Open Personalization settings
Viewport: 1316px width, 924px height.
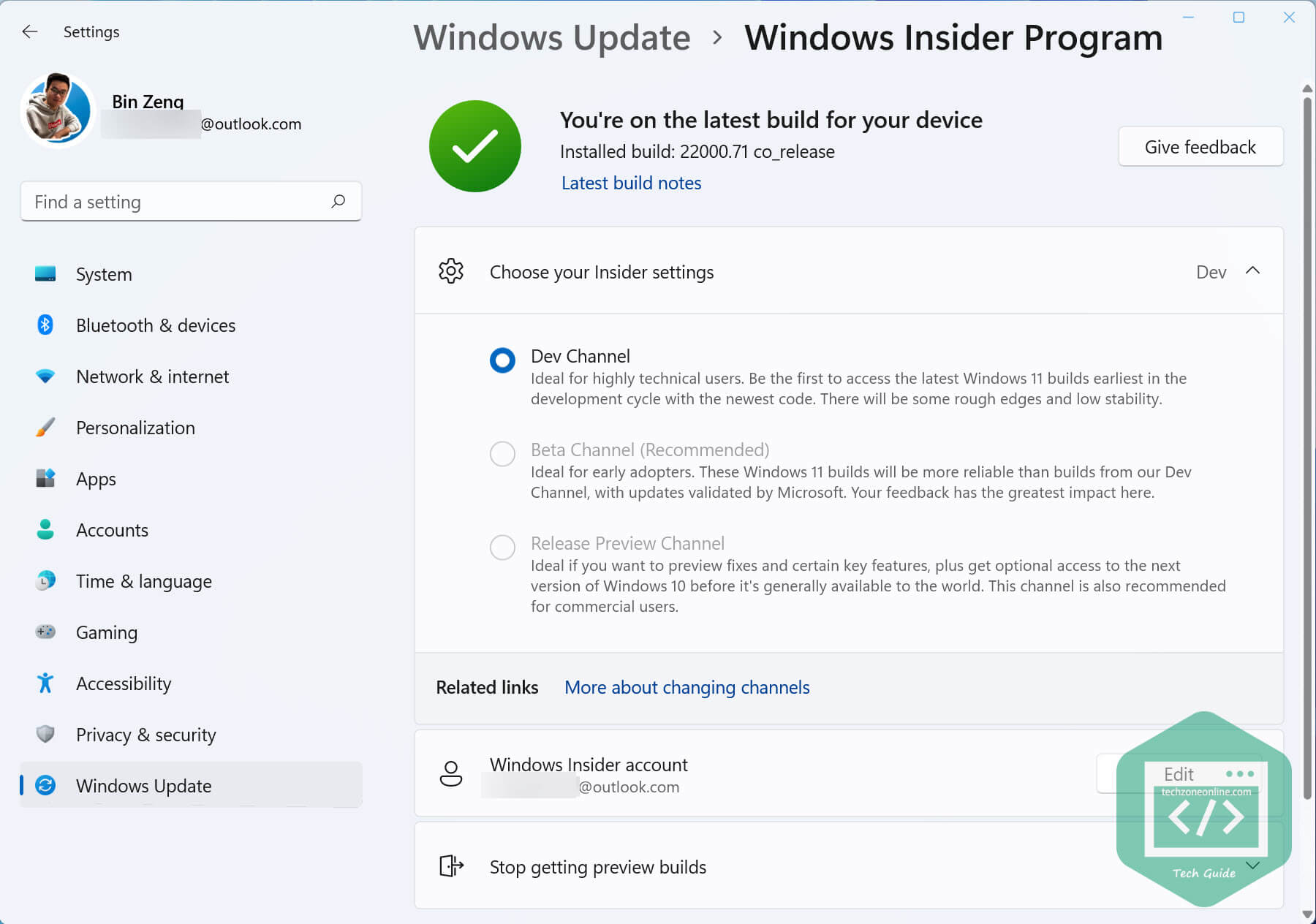click(x=191, y=428)
